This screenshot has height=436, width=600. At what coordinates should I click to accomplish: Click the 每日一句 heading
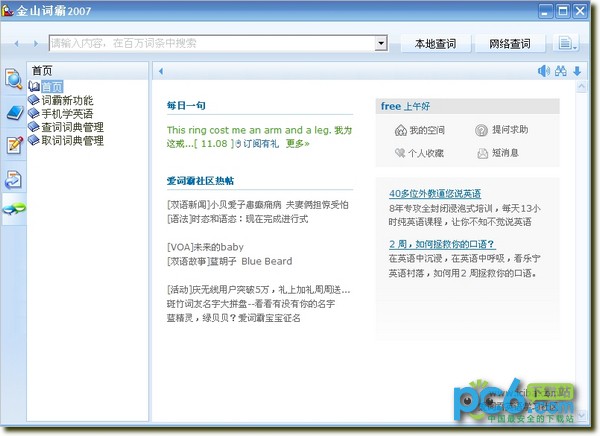[x=186, y=105]
